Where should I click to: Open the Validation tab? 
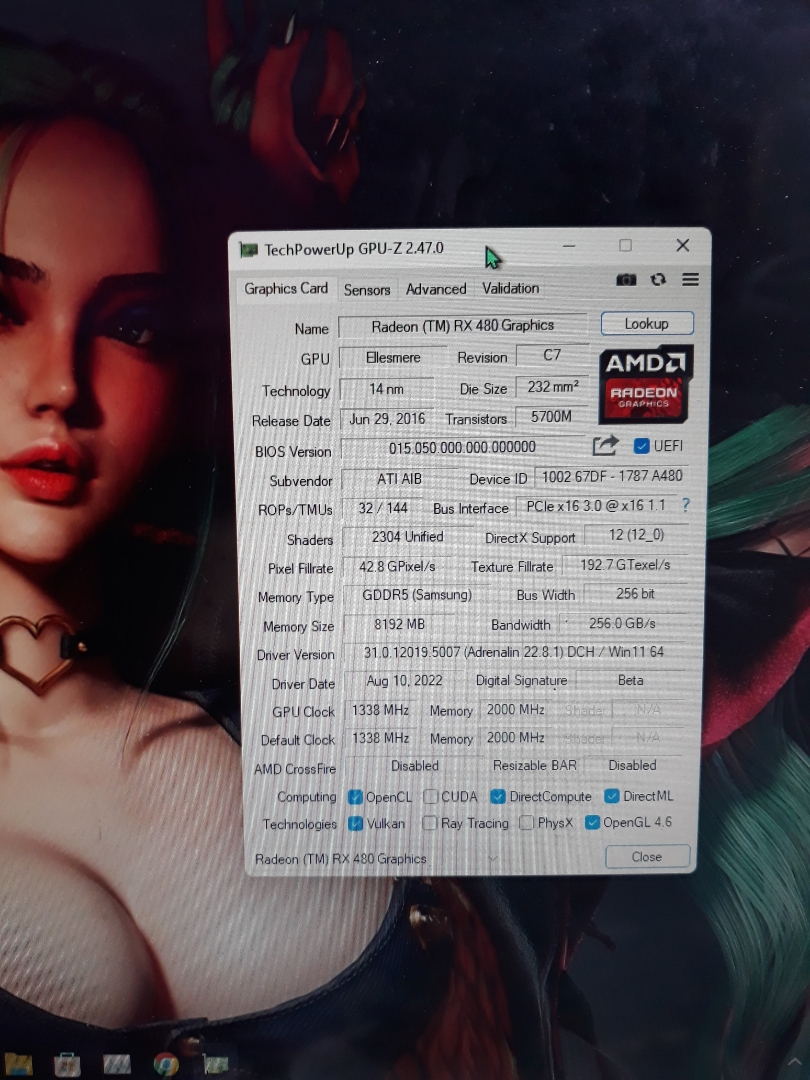[510, 289]
